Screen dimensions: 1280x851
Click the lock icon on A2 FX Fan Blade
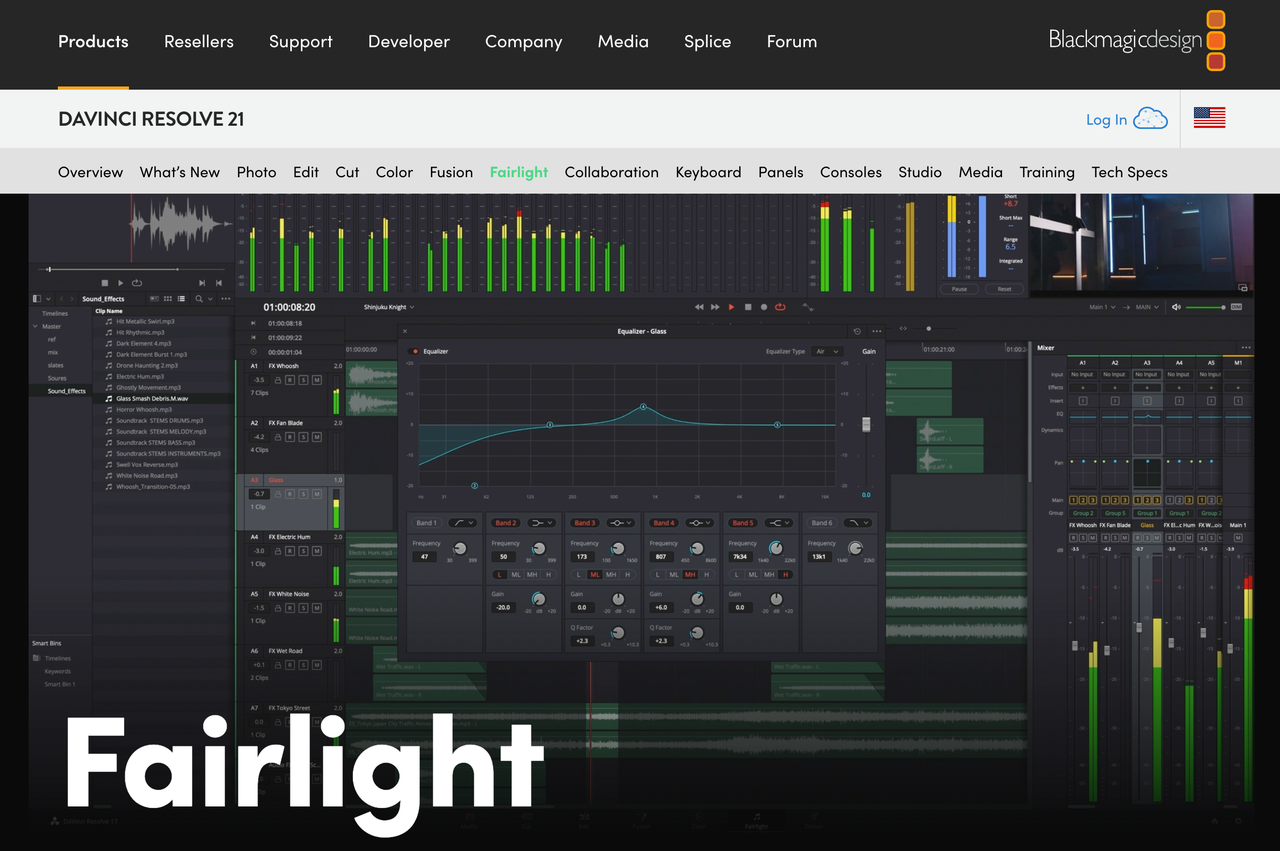(278, 437)
